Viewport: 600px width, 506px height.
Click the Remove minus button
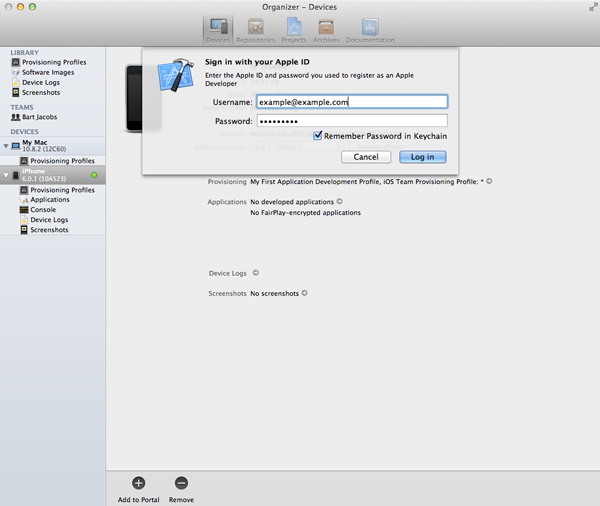tap(181, 483)
